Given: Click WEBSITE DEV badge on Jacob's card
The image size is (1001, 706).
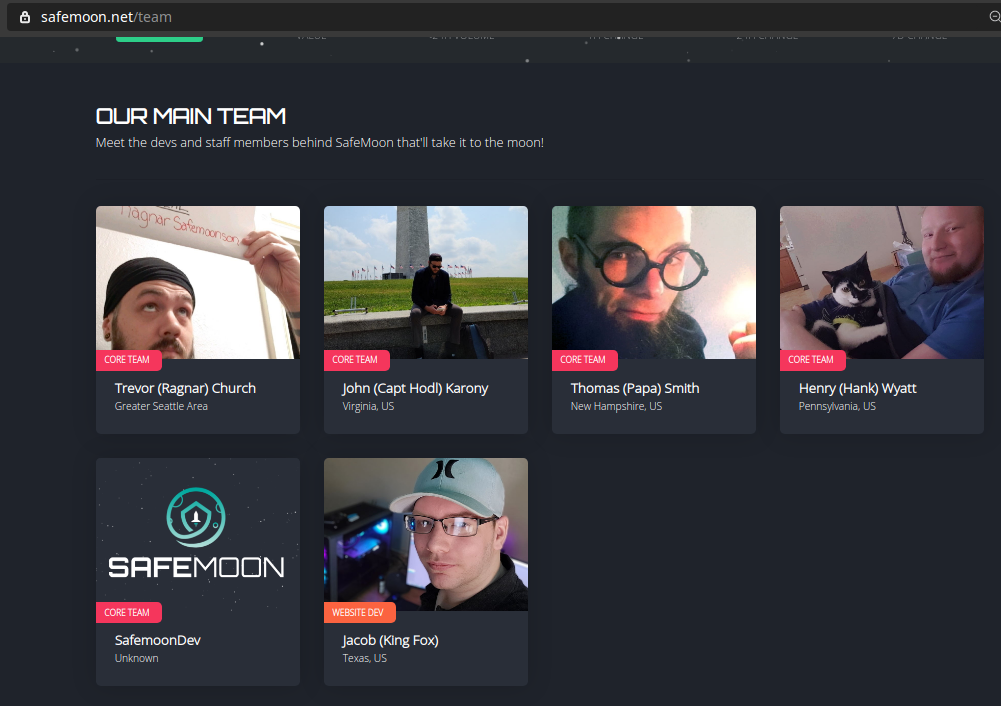Looking at the screenshot, I should (359, 612).
